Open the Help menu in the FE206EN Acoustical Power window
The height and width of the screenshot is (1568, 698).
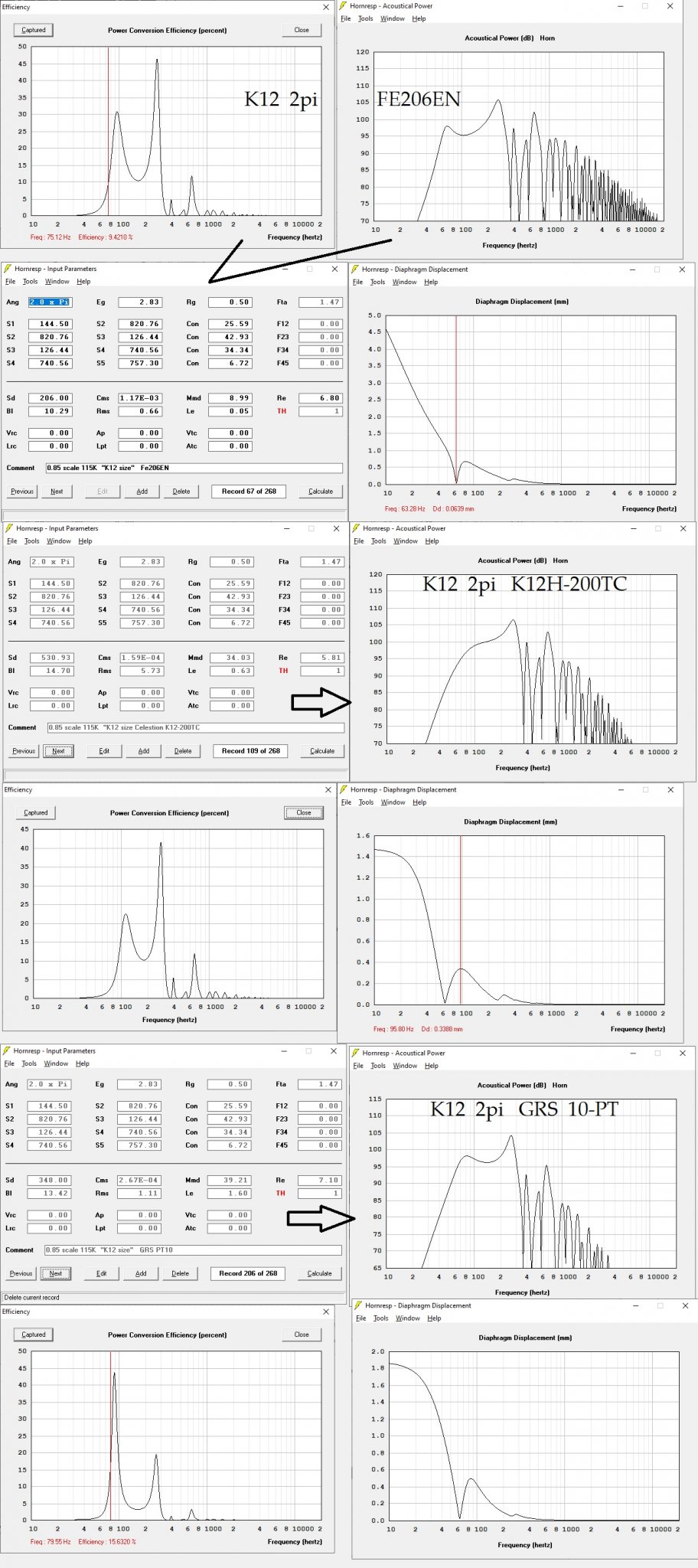point(419,18)
